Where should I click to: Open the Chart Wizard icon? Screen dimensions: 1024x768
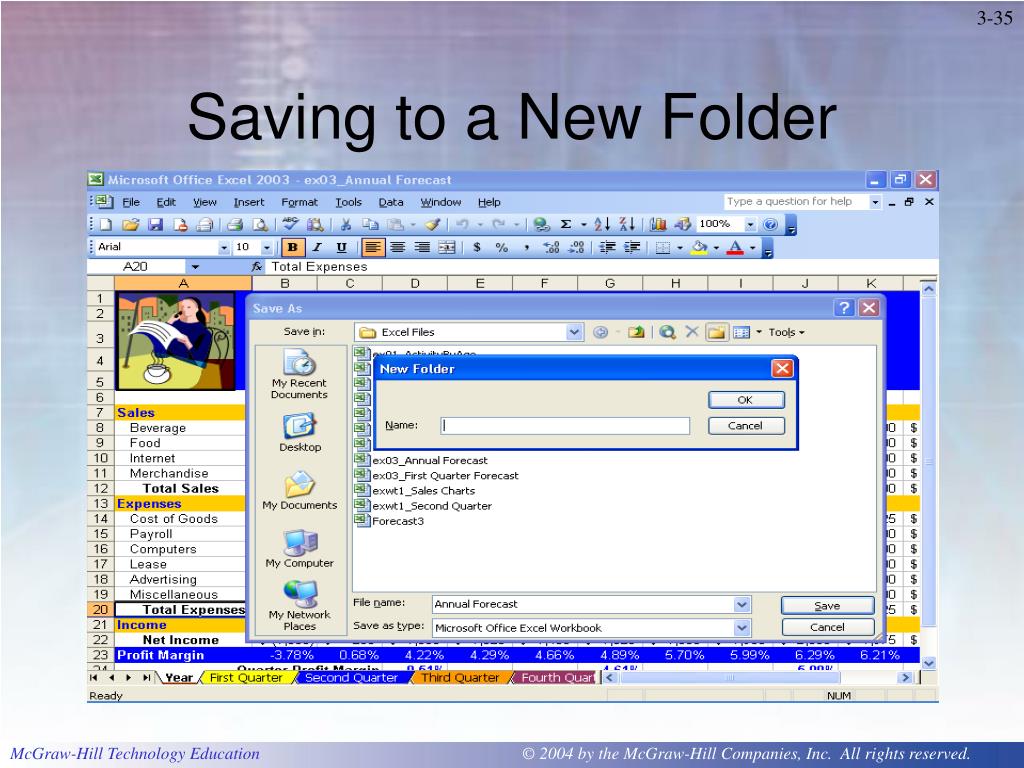[x=658, y=225]
